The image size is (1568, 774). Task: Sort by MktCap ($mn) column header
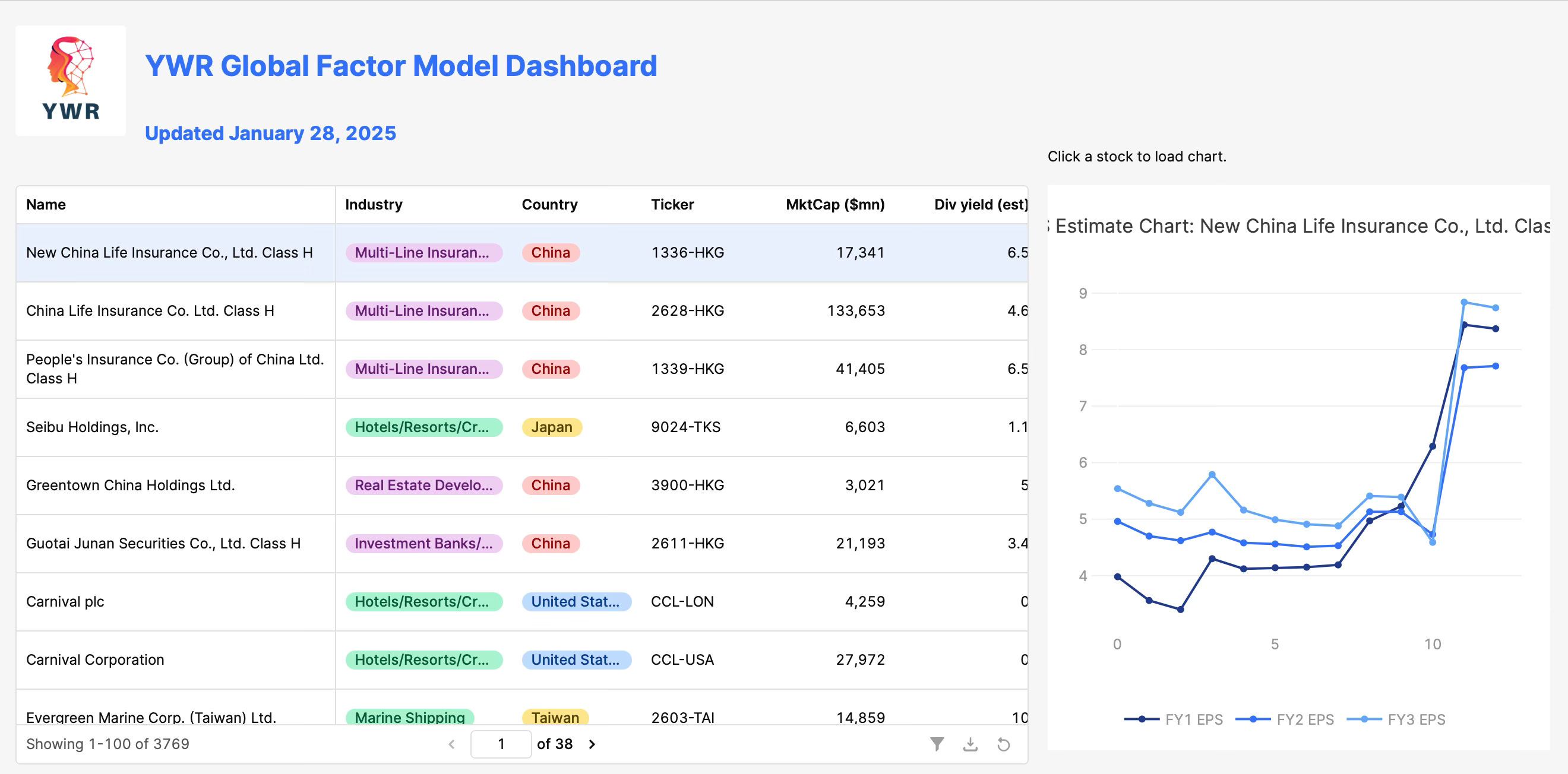point(835,204)
